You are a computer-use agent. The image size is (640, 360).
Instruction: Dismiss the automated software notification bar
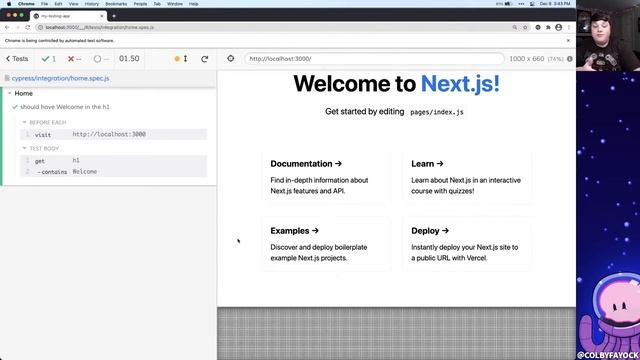click(x=568, y=40)
